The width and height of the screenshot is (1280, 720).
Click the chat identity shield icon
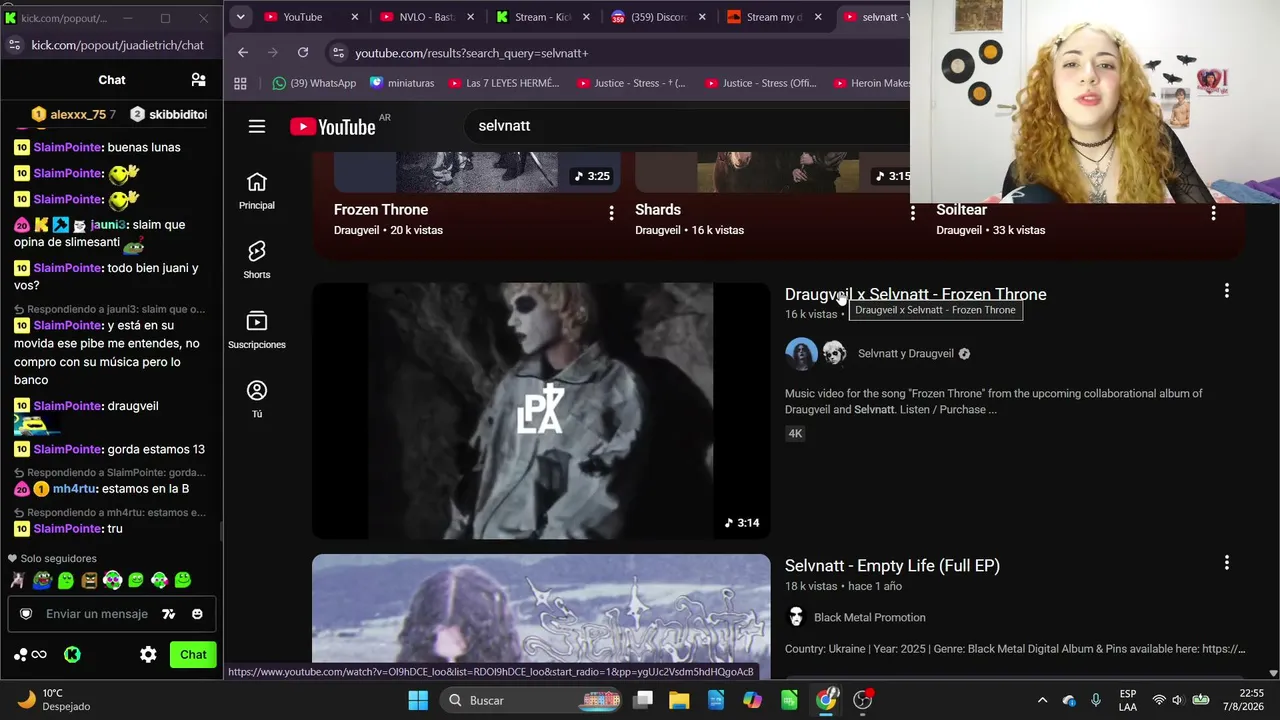26,614
